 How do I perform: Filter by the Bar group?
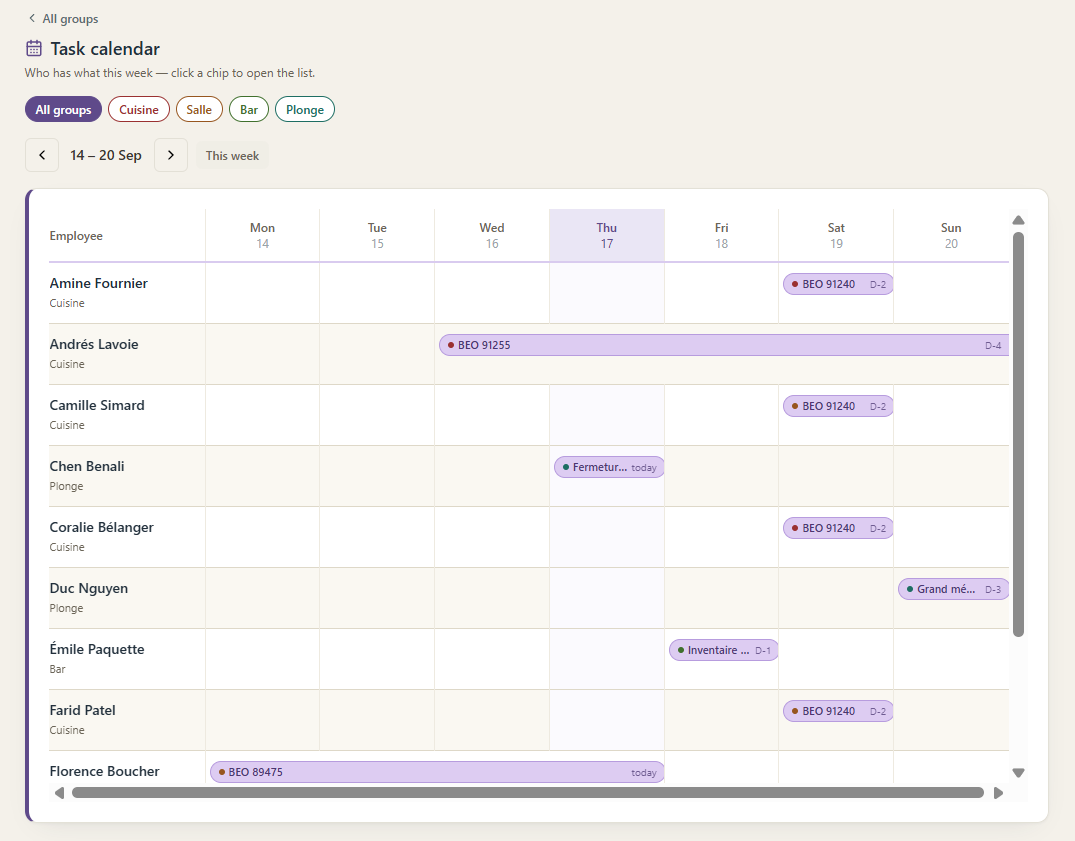click(x=249, y=110)
